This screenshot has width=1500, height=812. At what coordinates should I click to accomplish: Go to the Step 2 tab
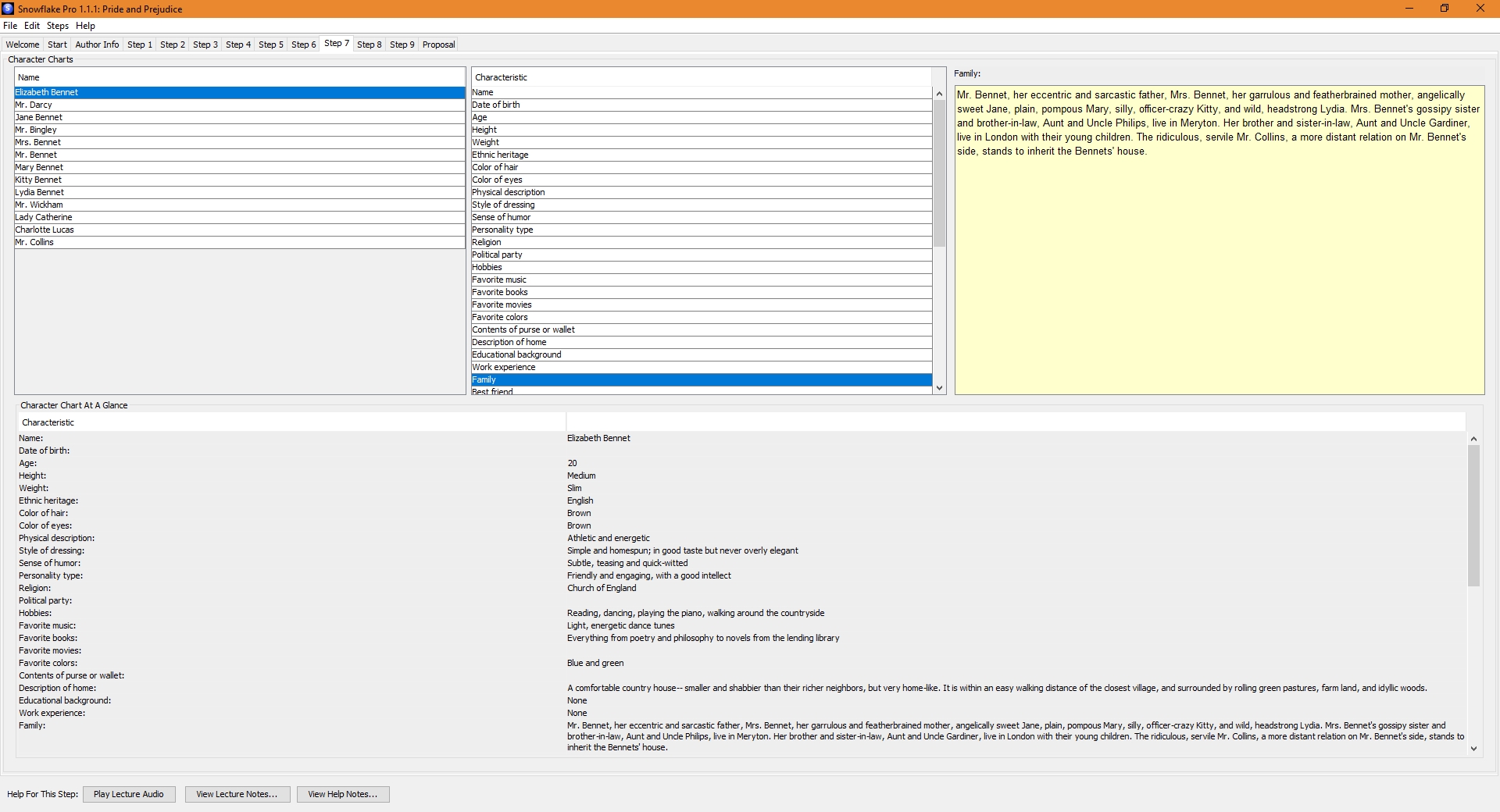click(173, 45)
